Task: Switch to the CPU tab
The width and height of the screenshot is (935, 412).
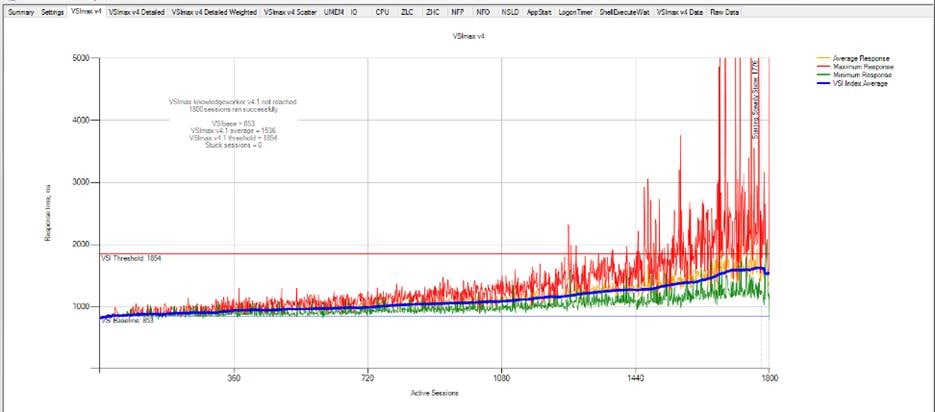Action: point(382,12)
